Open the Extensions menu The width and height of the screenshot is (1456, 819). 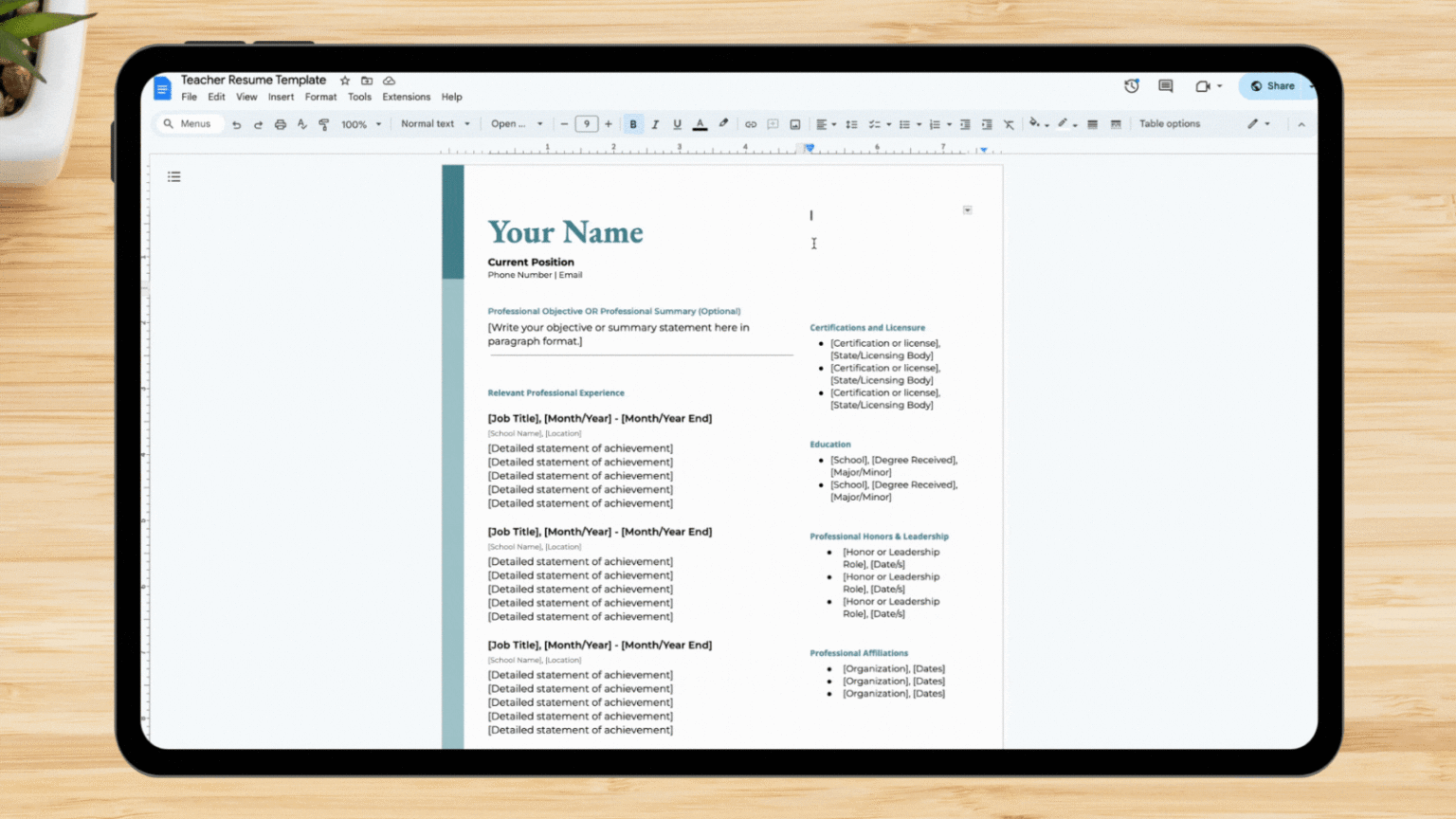click(406, 97)
